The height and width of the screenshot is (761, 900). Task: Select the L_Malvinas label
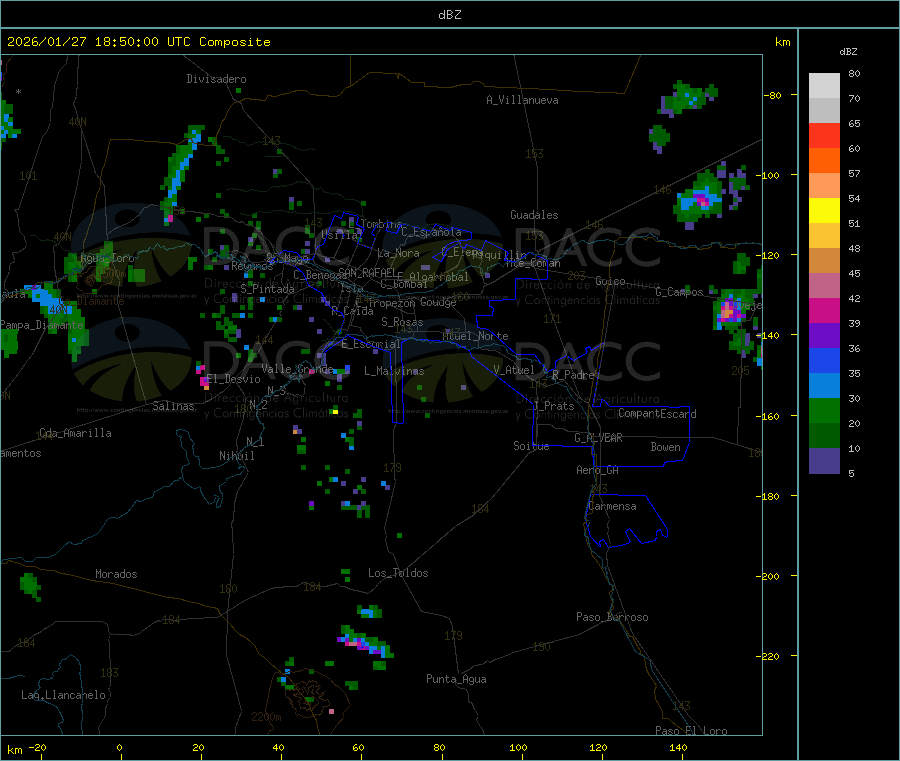click(394, 371)
